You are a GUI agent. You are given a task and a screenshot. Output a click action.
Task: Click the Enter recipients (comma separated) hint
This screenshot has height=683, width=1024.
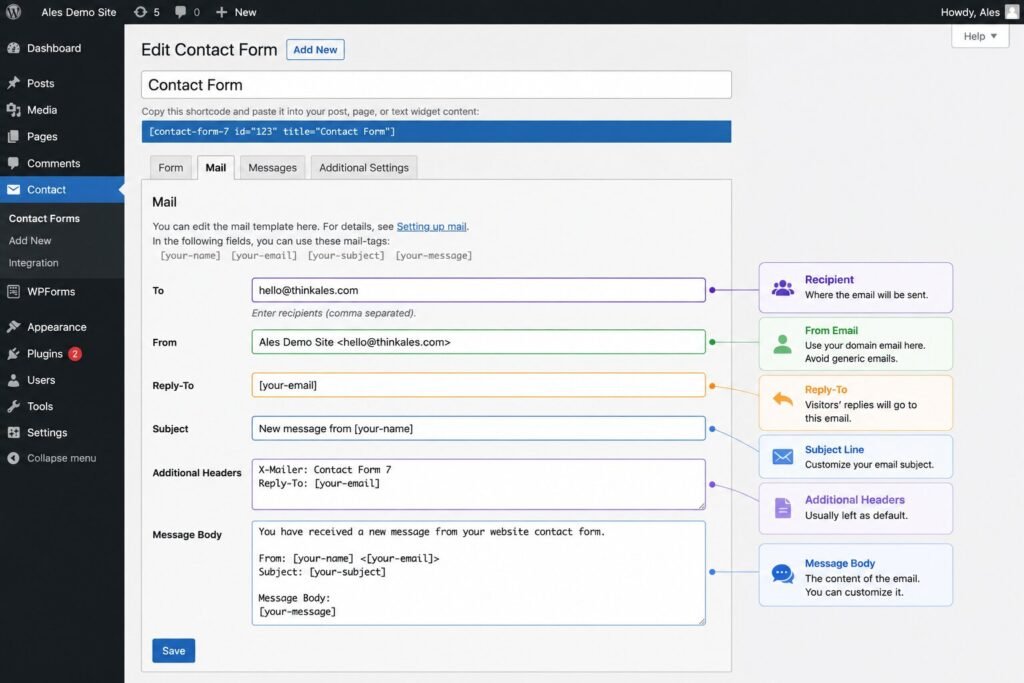[x=334, y=313]
